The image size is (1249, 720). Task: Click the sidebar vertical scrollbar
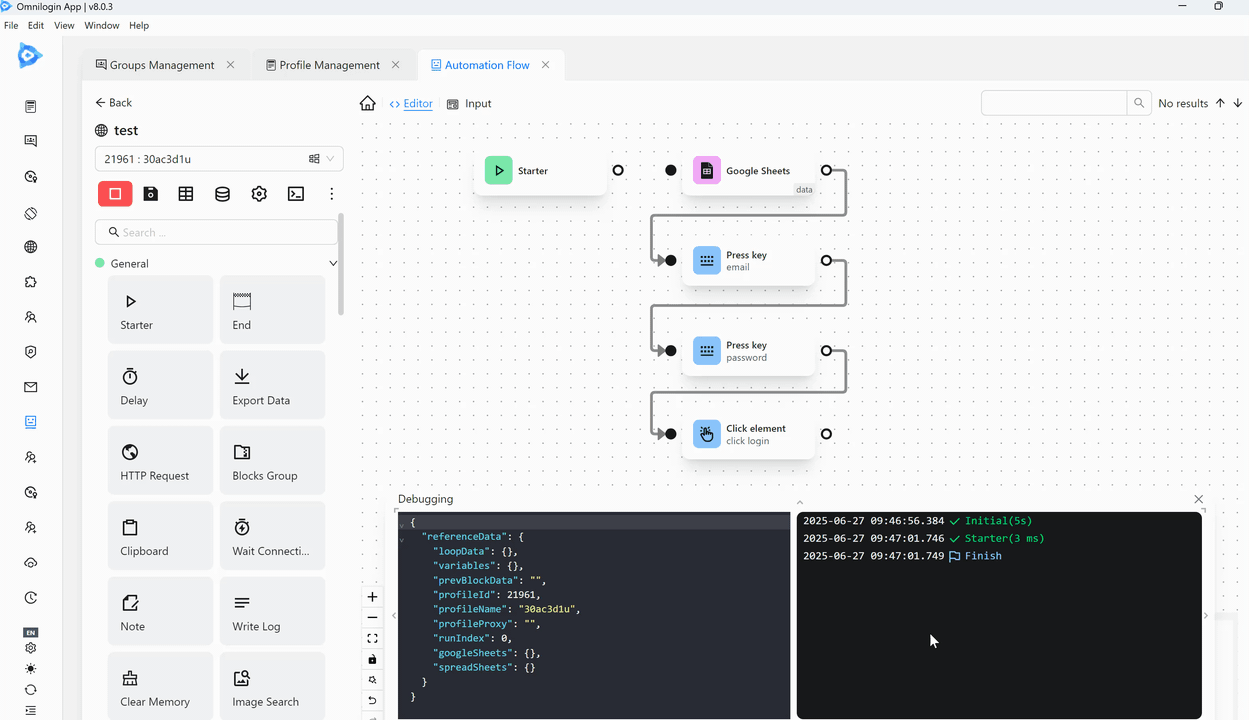(x=341, y=264)
